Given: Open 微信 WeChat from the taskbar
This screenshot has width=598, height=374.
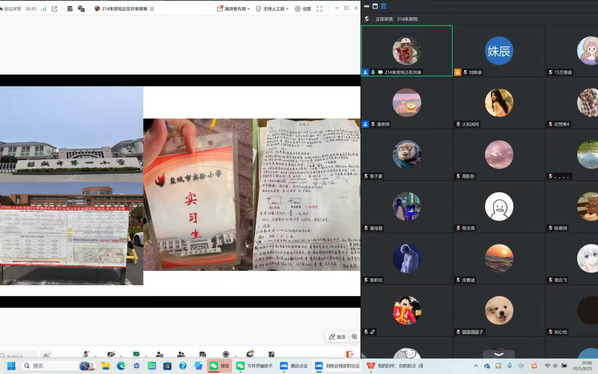Looking at the screenshot, I should pos(220,366).
